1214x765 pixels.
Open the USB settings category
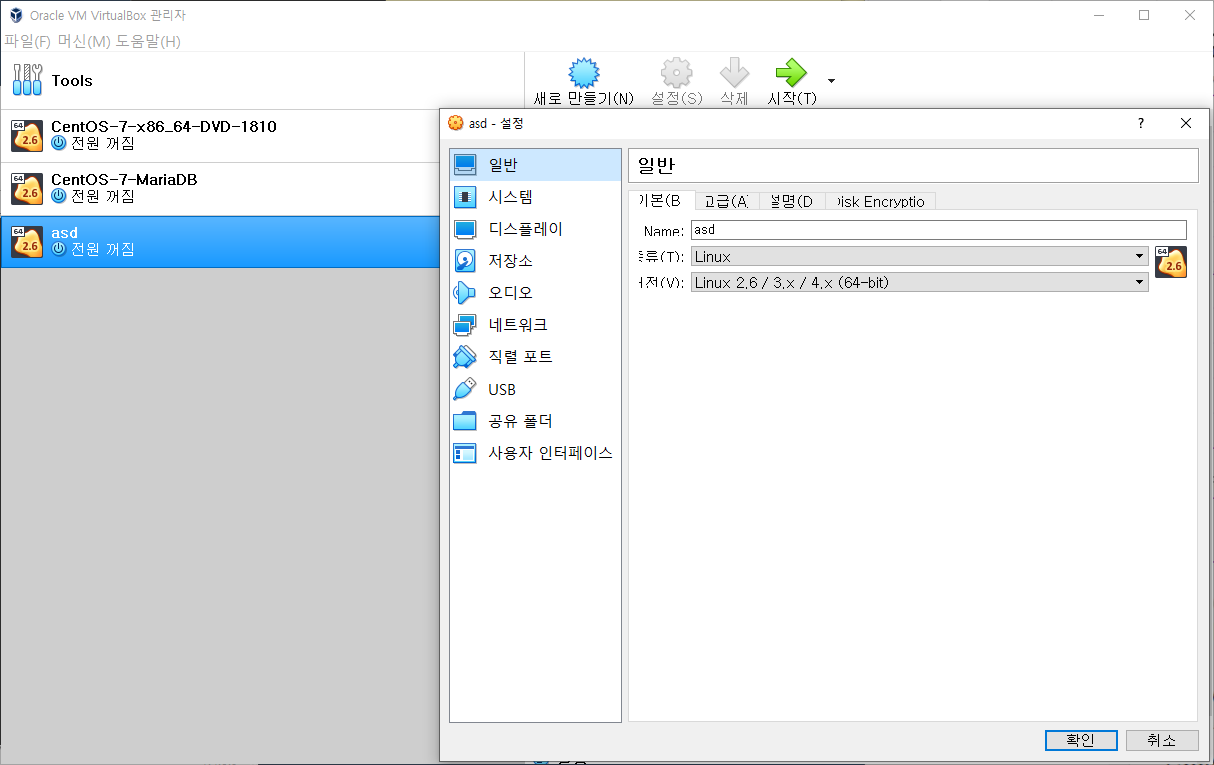point(535,389)
